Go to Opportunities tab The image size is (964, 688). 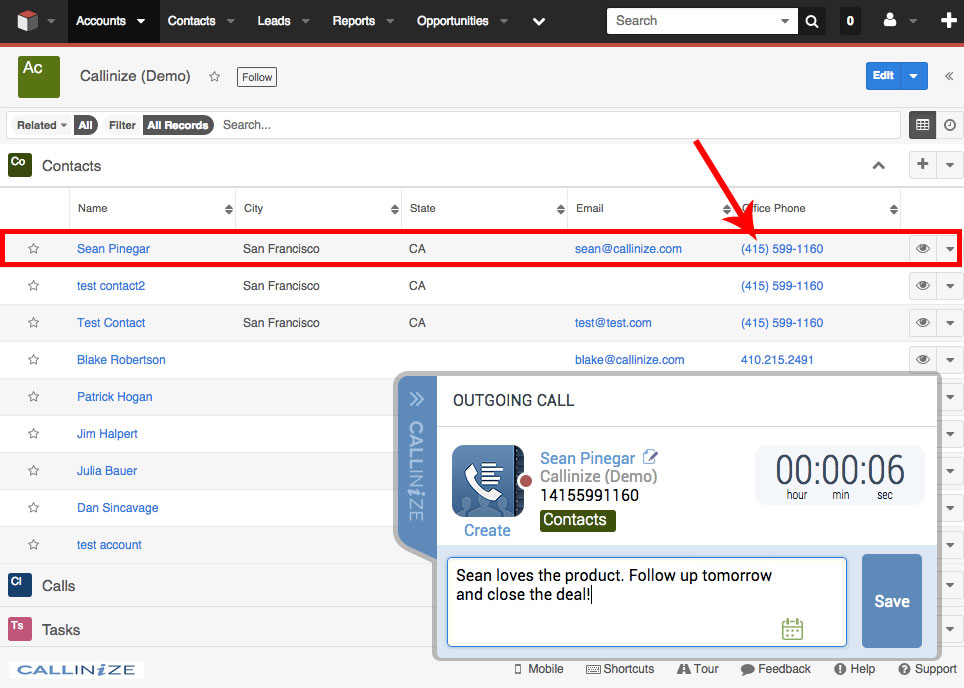pos(452,21)
